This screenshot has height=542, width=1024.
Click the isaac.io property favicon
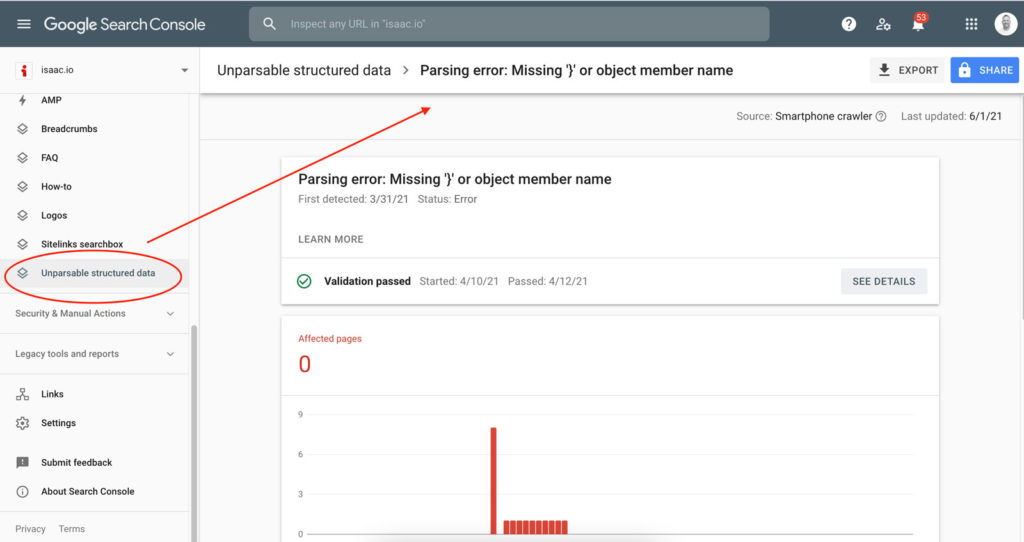pos(24,70)
